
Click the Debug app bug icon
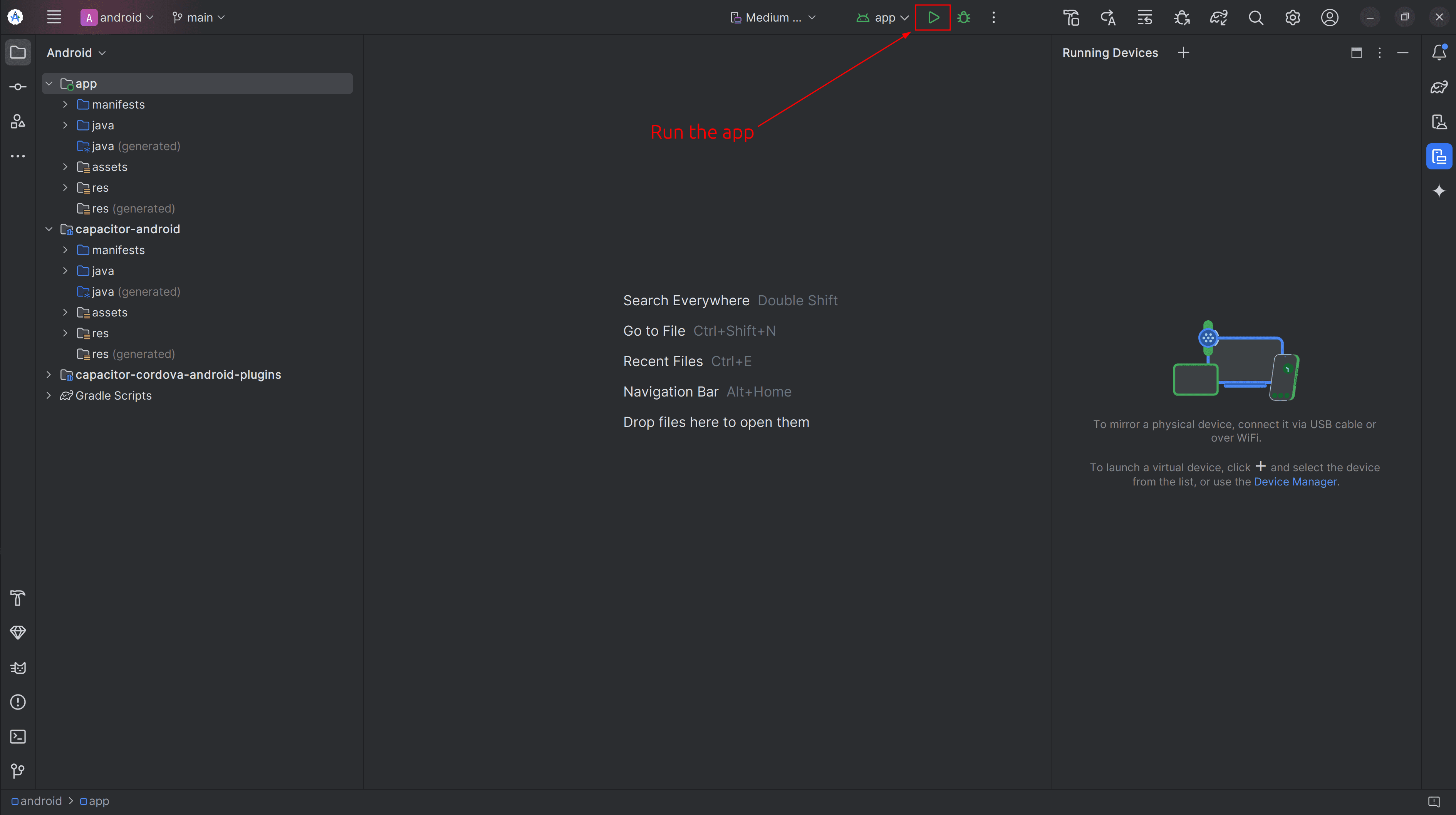tap(964, 17)
